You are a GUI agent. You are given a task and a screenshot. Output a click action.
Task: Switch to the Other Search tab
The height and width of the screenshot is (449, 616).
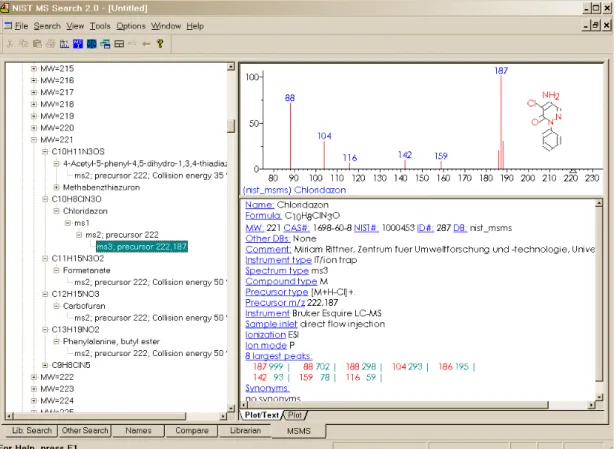pyautogui.click(x=85, y=431)
